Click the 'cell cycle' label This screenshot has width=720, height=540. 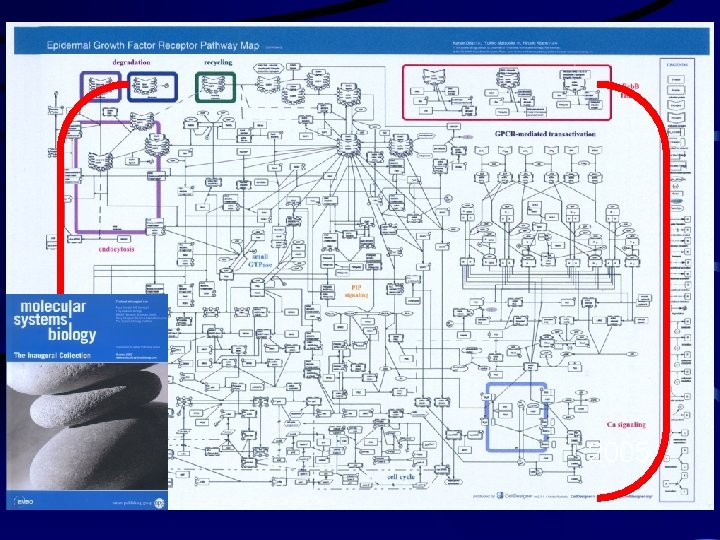[x=401, y=477]
